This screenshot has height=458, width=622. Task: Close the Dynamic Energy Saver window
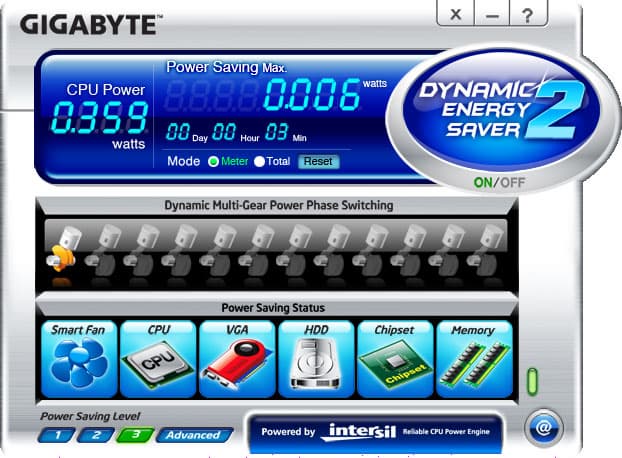(456, 15)
